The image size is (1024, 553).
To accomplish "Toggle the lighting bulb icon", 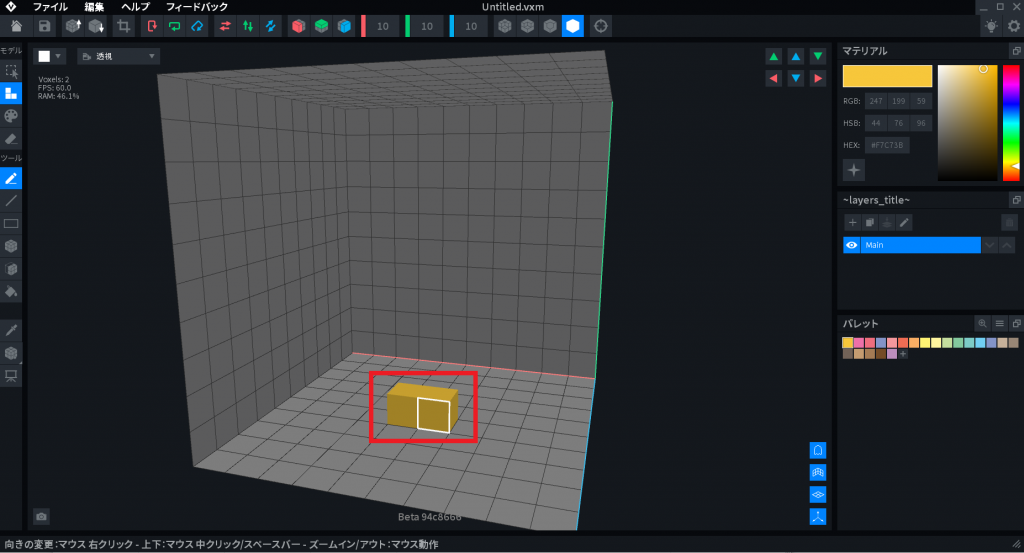I will (990, 26).
